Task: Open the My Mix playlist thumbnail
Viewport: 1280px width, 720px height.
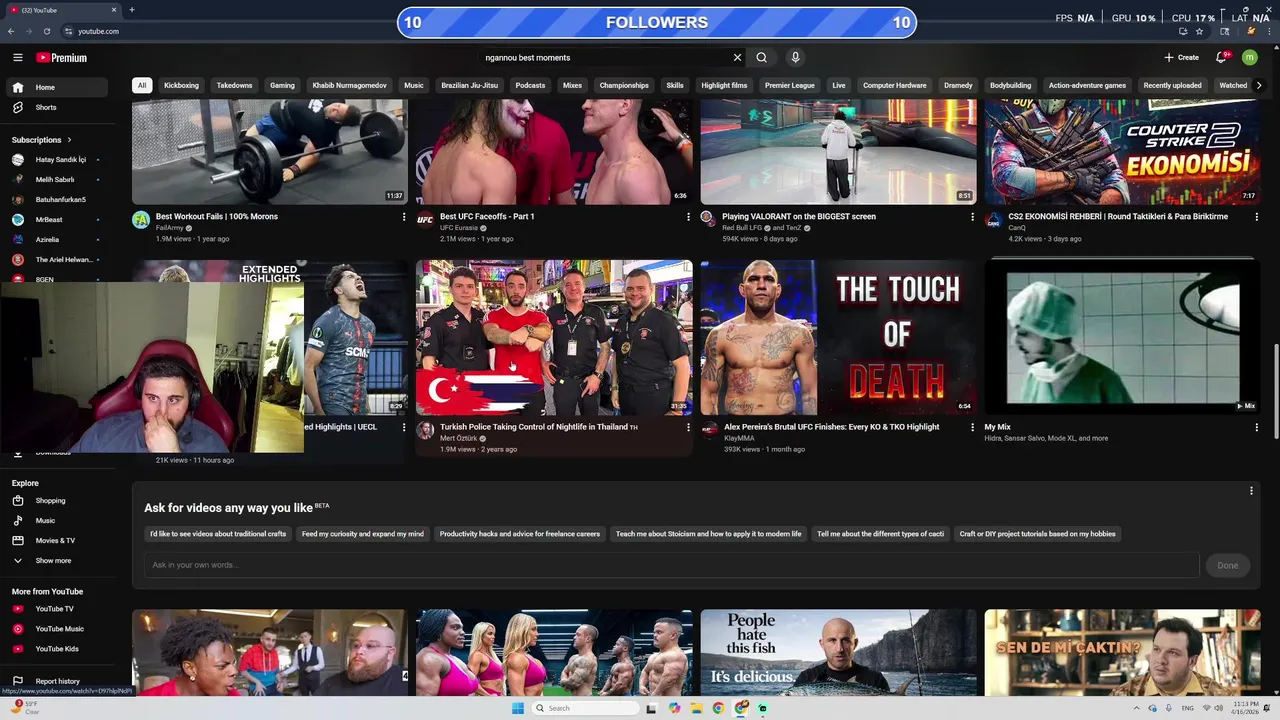Action: click(x=1122, y=338)
